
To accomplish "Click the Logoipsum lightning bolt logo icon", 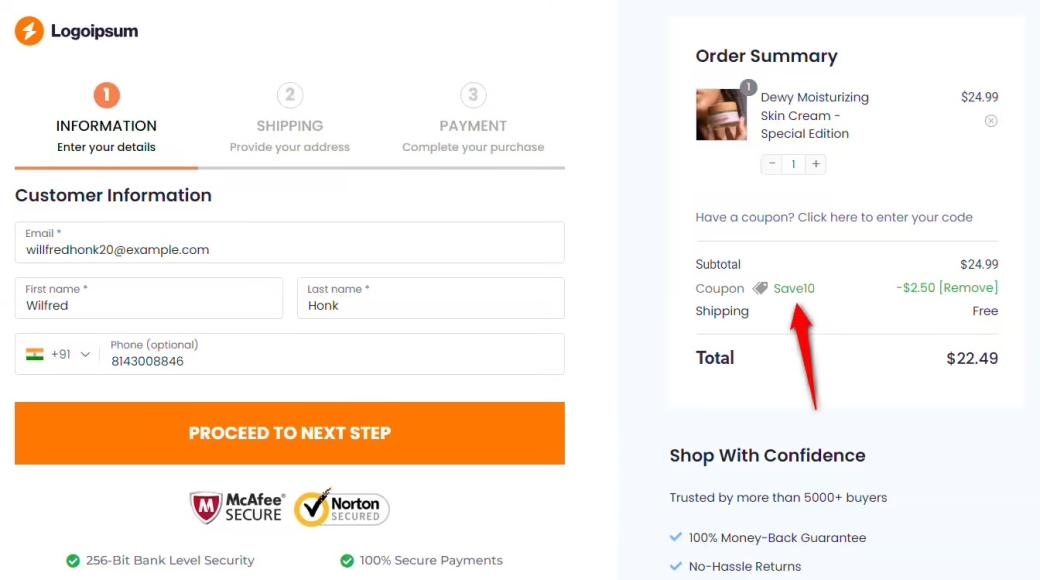I will (27, 31).
